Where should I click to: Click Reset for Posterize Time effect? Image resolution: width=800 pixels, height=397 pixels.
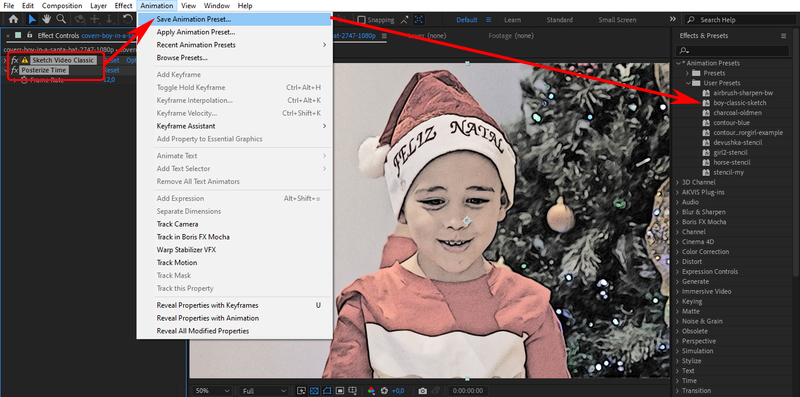pos(112,70)
